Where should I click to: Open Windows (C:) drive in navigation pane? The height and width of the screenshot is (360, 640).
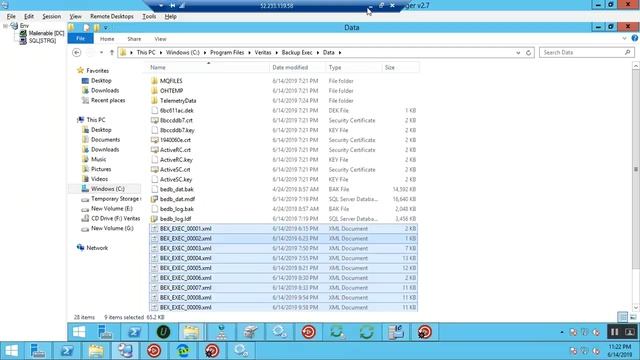click(x=107, y=189)
